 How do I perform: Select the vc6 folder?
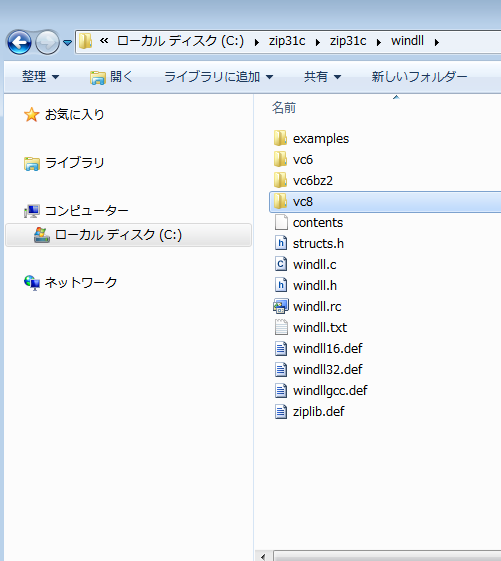303,160
